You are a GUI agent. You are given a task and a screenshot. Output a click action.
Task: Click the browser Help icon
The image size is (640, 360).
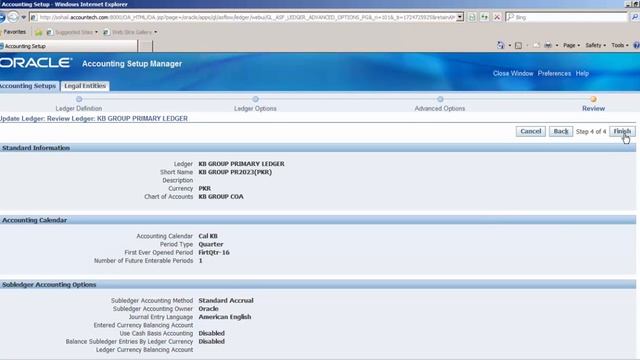point(636,45)
